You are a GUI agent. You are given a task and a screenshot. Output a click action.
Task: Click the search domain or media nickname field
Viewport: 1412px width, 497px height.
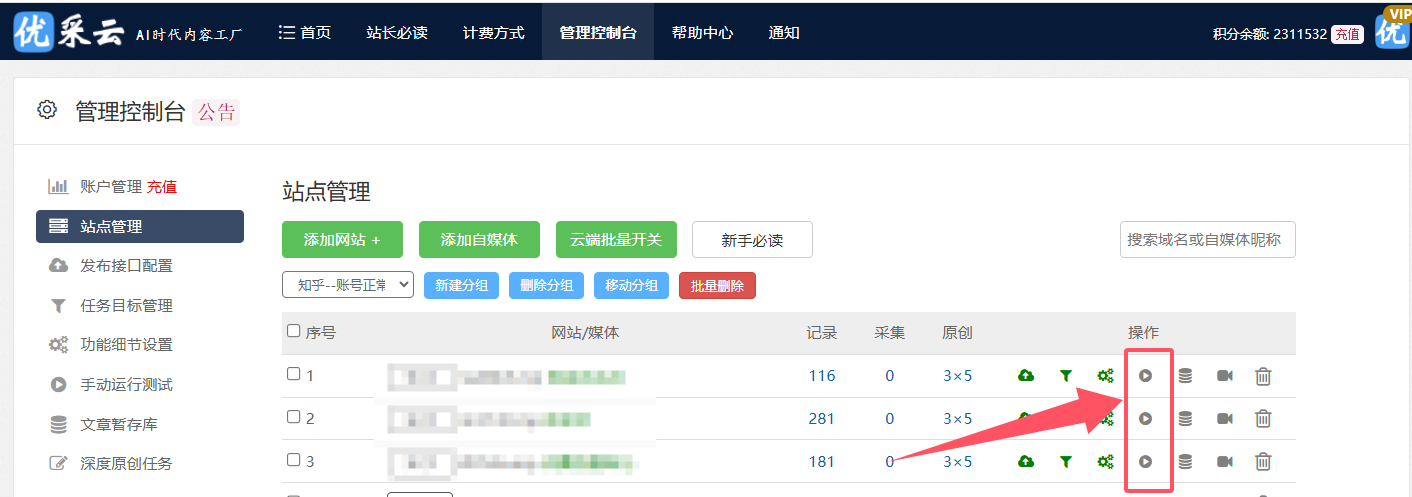click(1207, 240)
